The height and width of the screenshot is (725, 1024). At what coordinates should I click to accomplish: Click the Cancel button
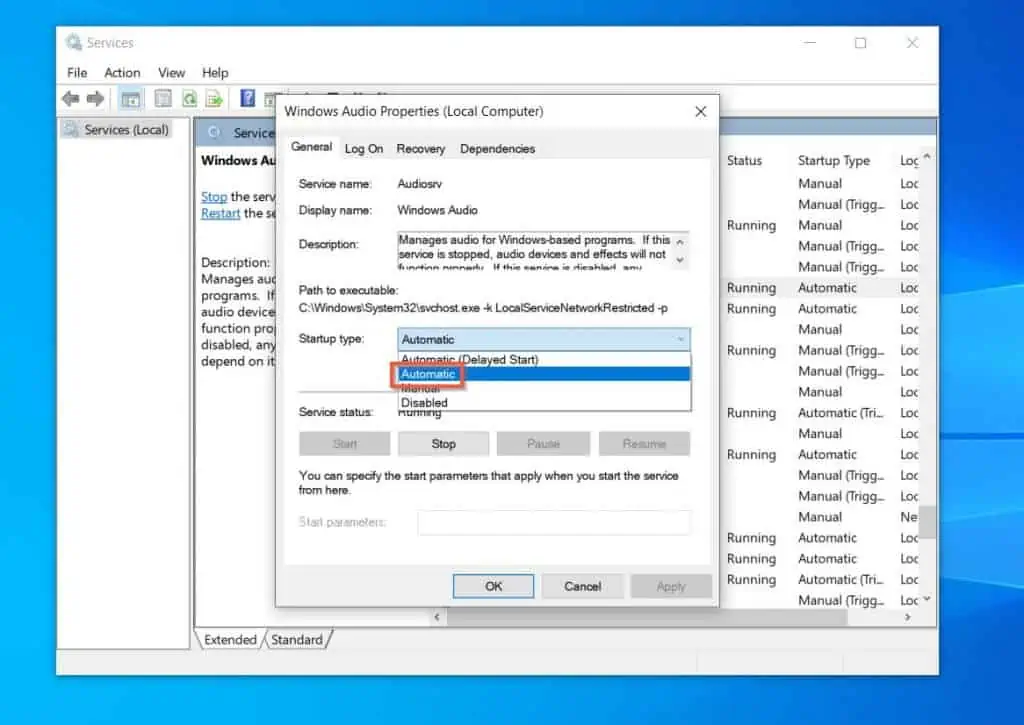tap(583, 586)
